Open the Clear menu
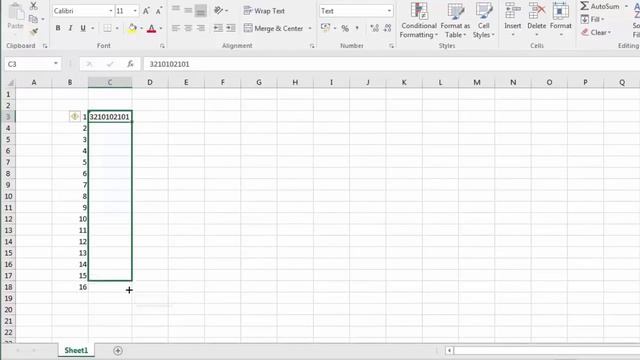 (596, 32)
